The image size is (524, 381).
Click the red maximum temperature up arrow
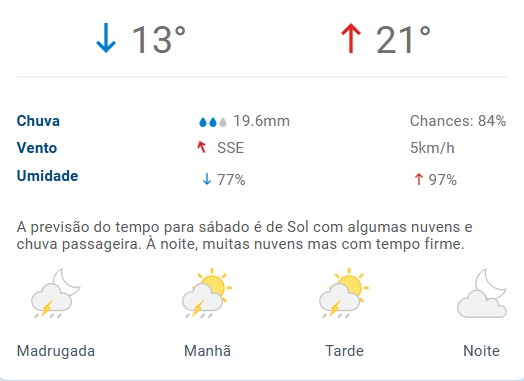351,38
